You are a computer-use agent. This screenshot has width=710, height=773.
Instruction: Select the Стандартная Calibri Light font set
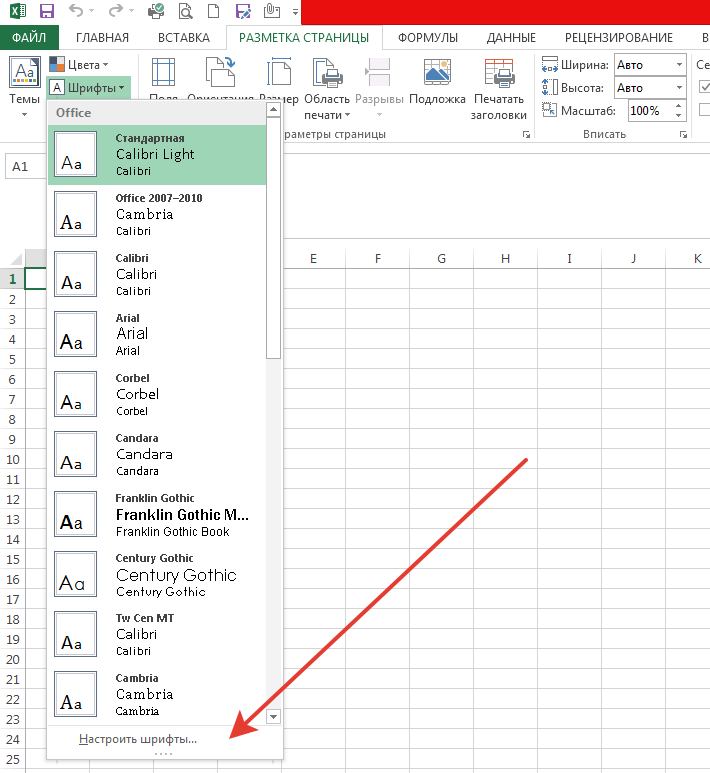[x=157, y=154]
